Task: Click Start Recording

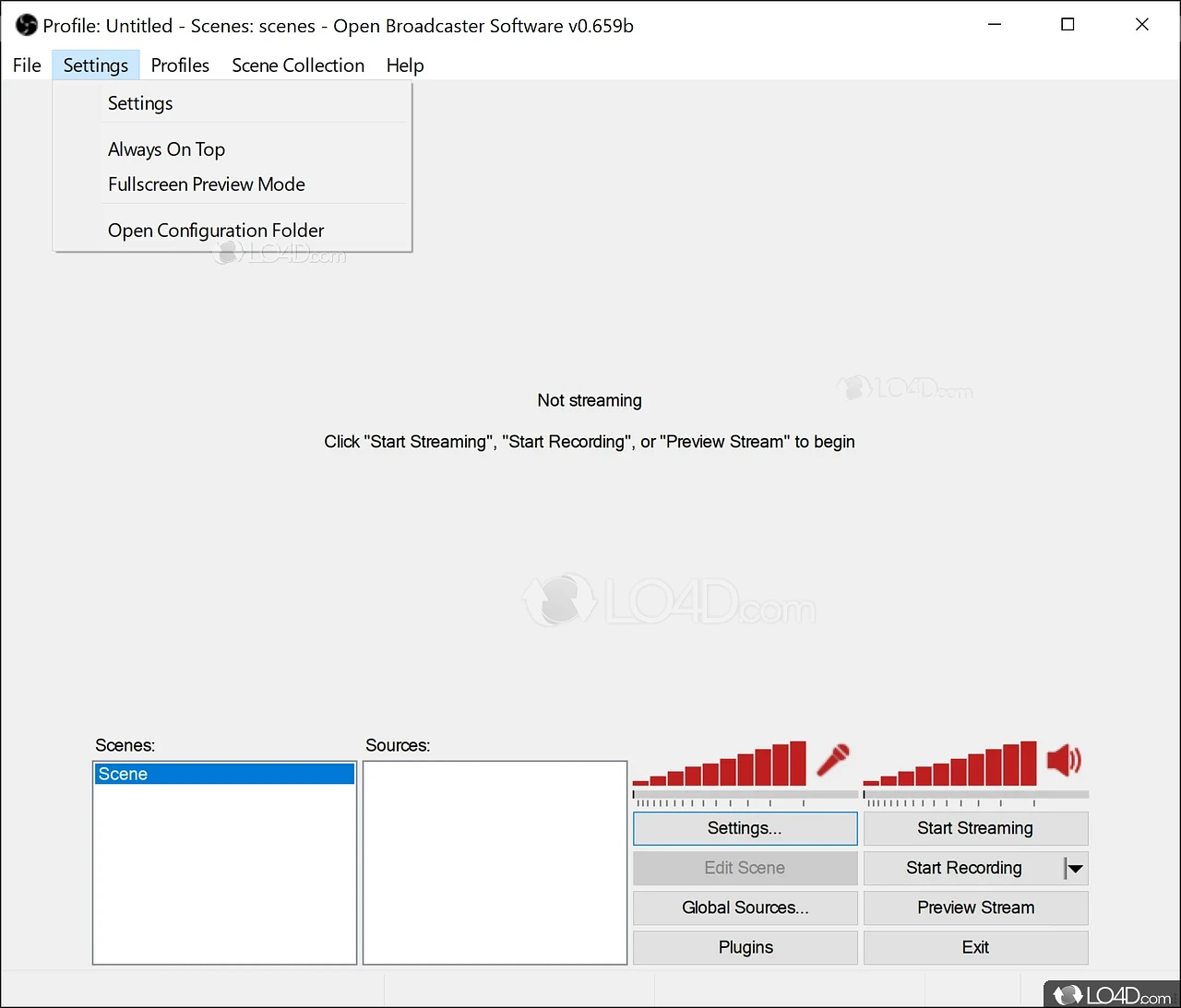Action: point(963,868)
